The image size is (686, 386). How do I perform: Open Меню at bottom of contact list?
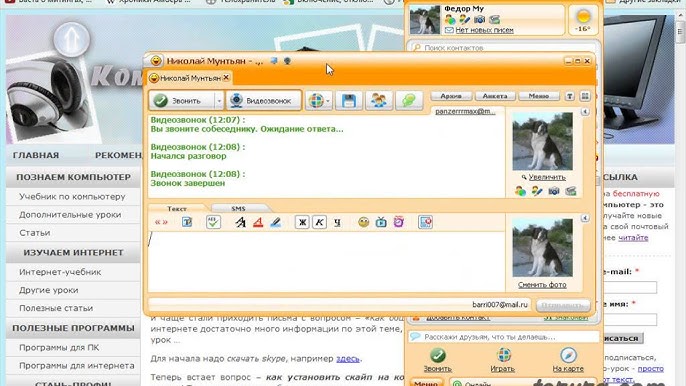(425, 383)
